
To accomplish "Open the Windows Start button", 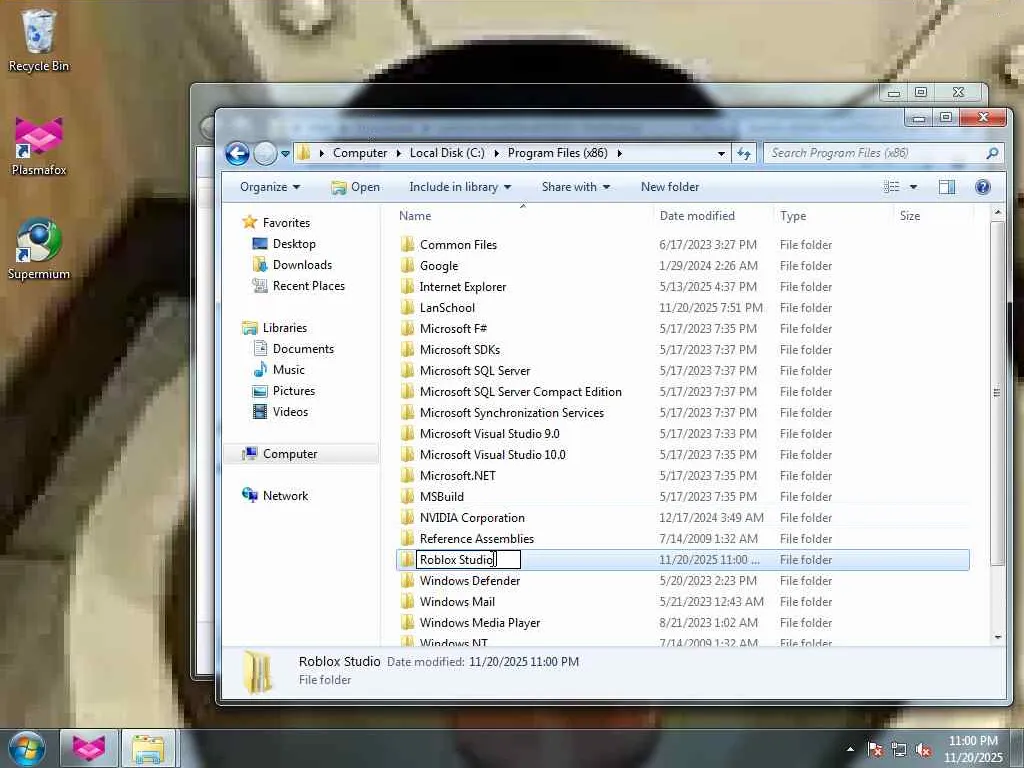I will tap(26, 748).
